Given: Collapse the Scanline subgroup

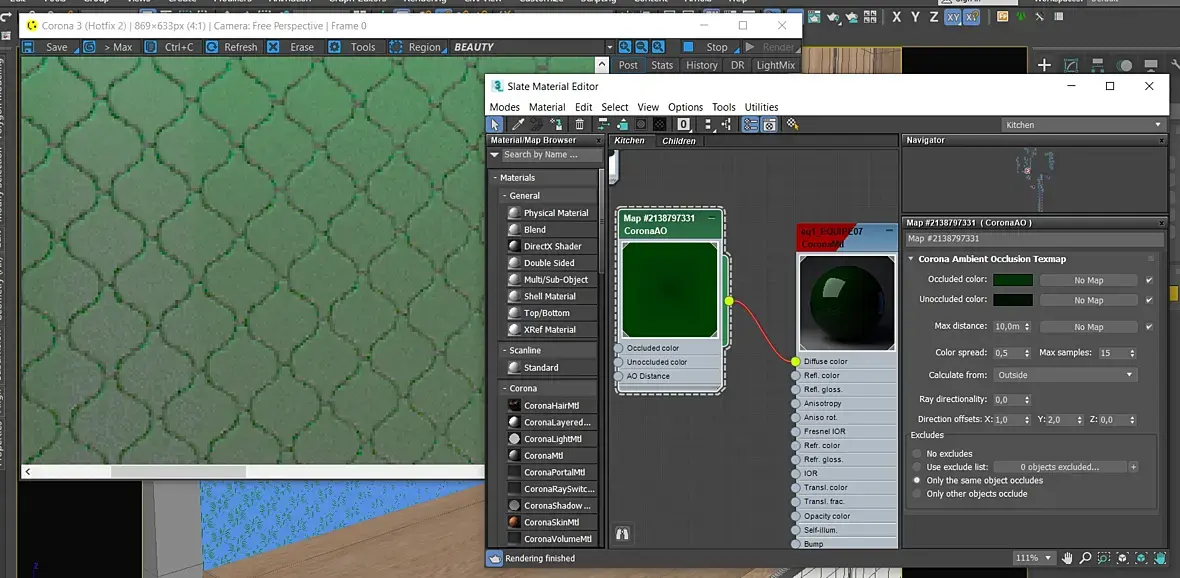Looking at the screenshot, I should (x=503, y=350).
